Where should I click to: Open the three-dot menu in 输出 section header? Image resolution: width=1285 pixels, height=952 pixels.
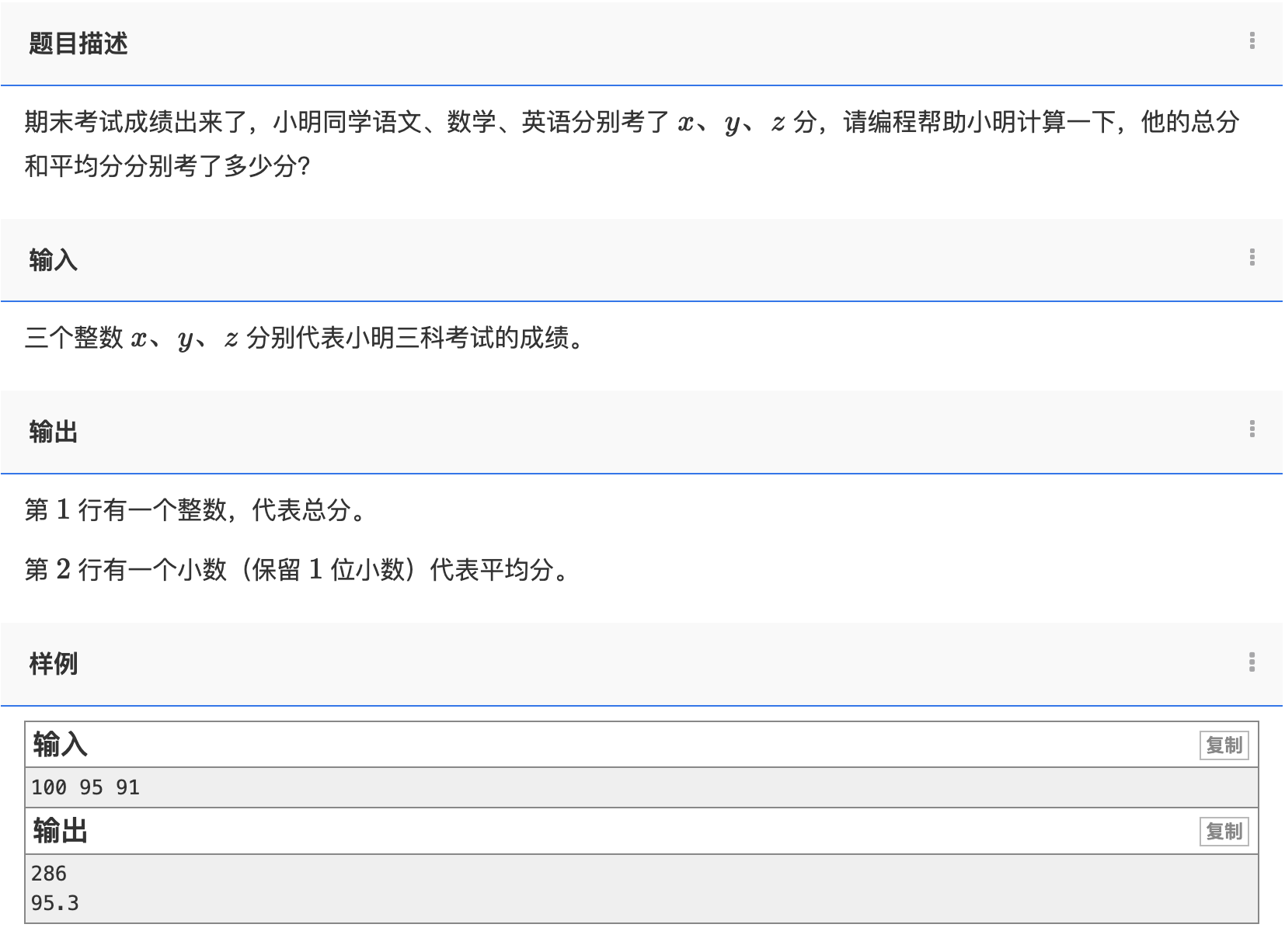pos(1252,429)
